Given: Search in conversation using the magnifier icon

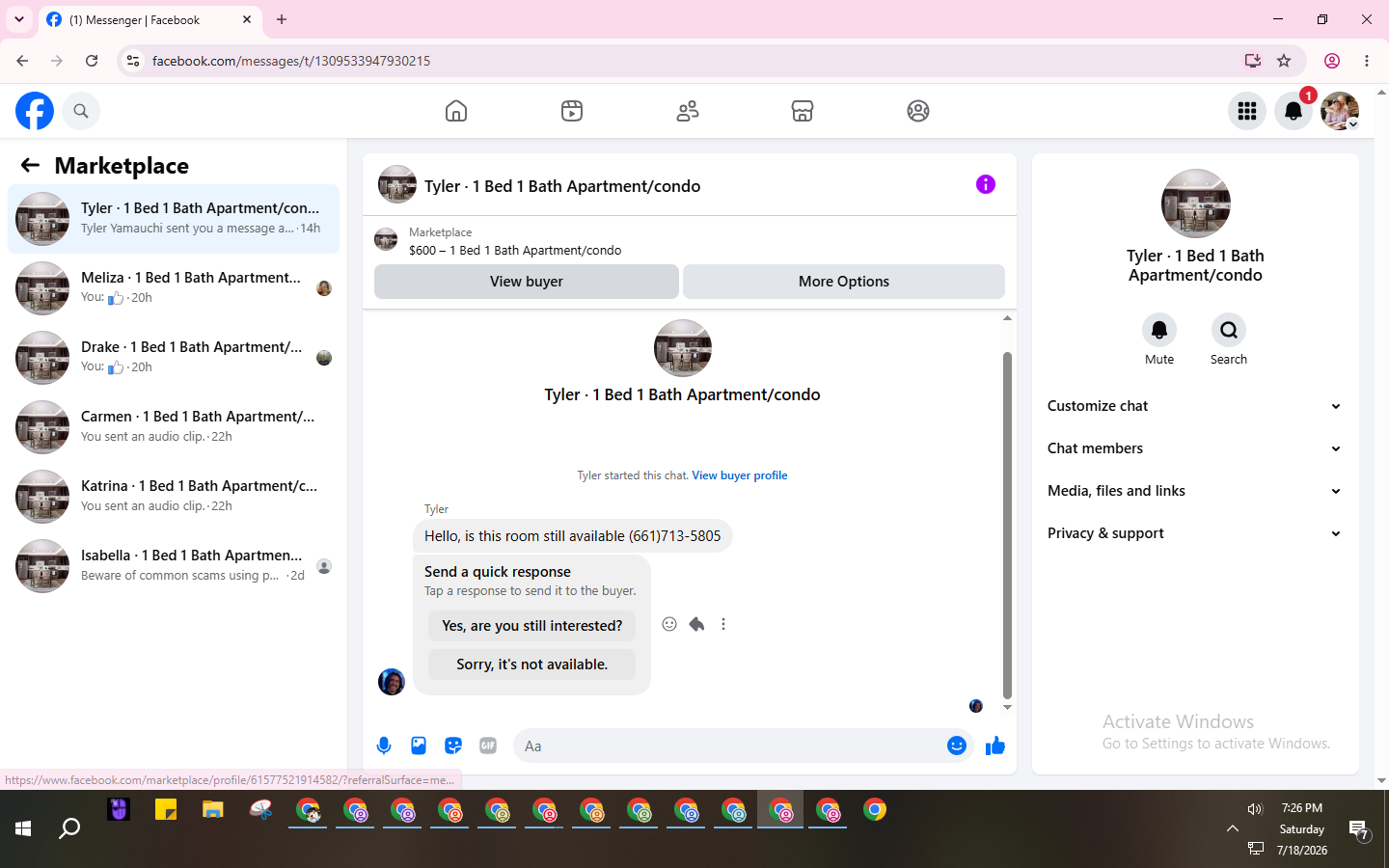Looking at the screenshot, I should (1229, 330).
